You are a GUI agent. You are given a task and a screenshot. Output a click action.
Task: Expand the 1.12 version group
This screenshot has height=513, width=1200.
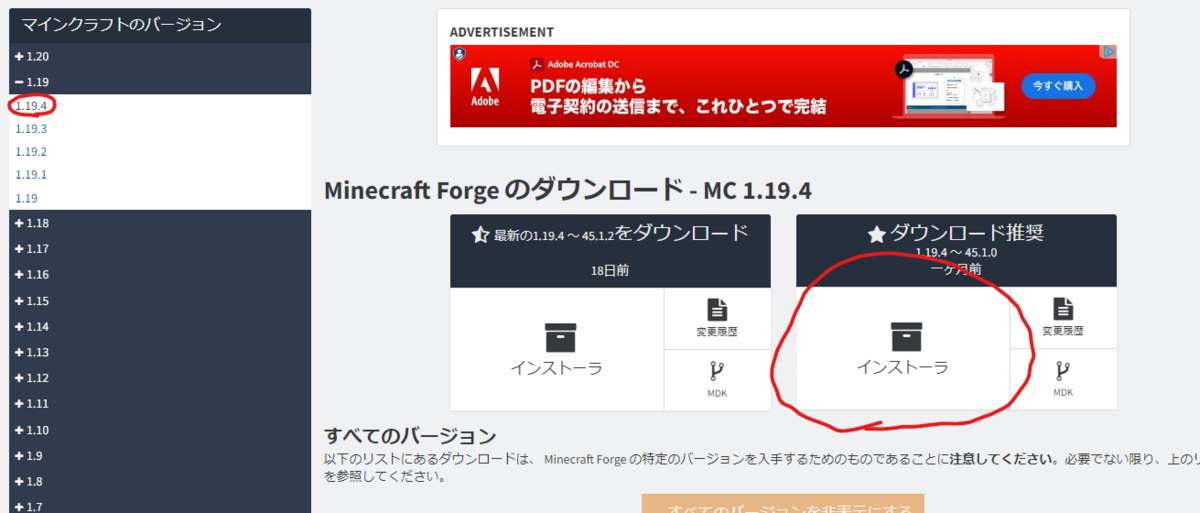(x=32, y=378)
